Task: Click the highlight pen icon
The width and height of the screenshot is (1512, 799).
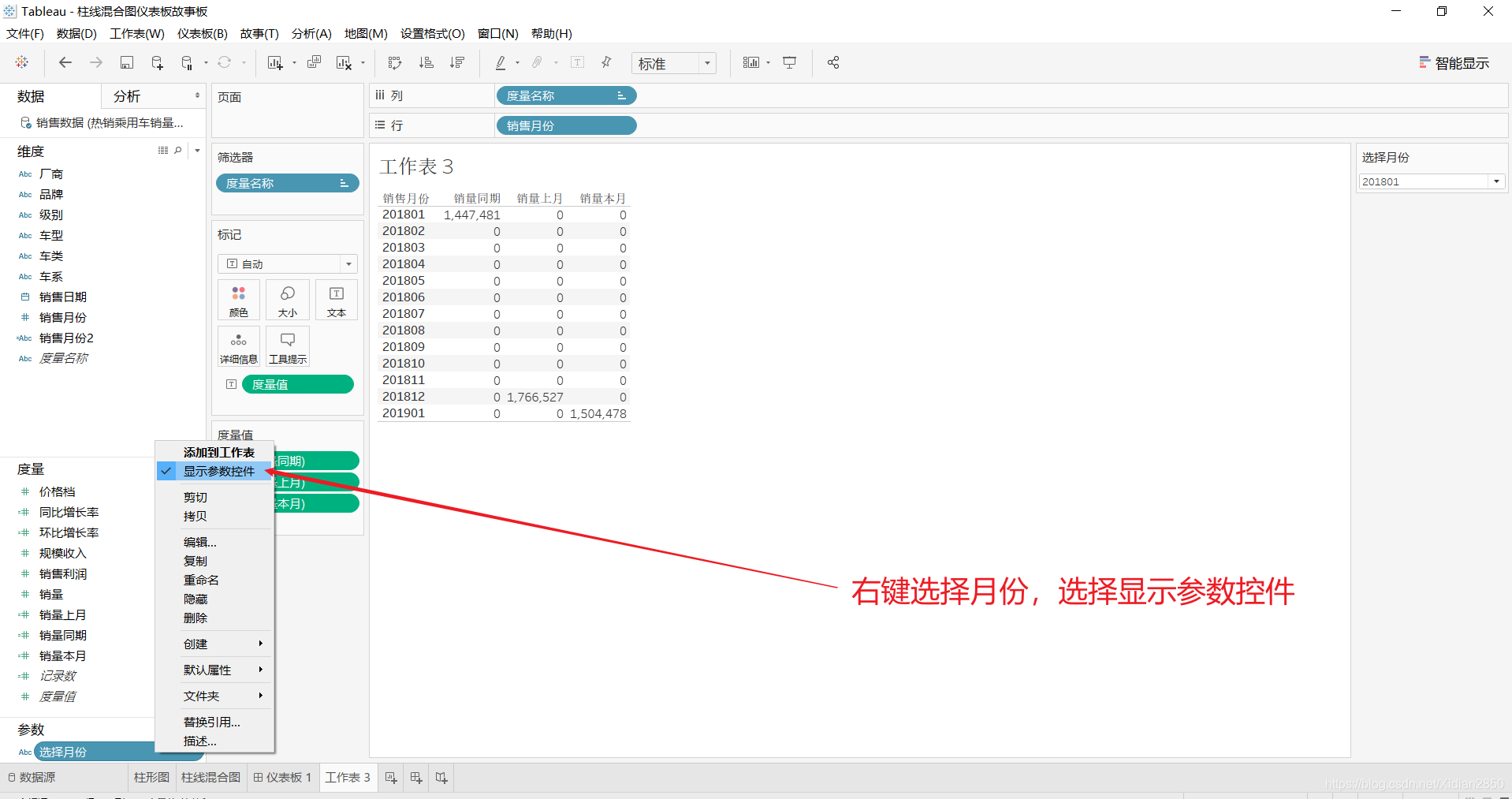Action: [501, 62]
